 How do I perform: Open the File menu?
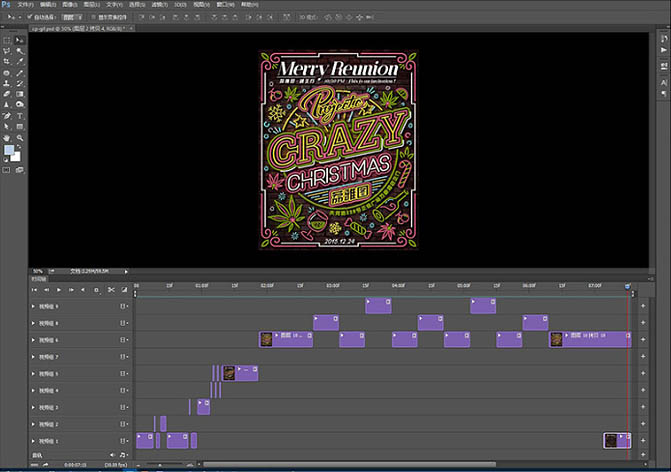click(26, 4)
